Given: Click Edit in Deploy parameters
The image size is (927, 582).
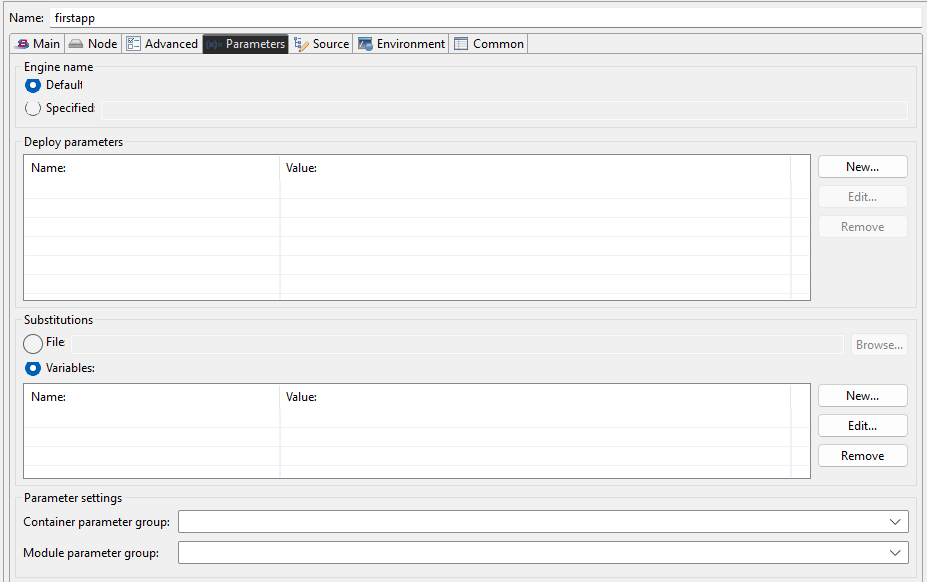Looking at the screenshot, I should point(863,197).
